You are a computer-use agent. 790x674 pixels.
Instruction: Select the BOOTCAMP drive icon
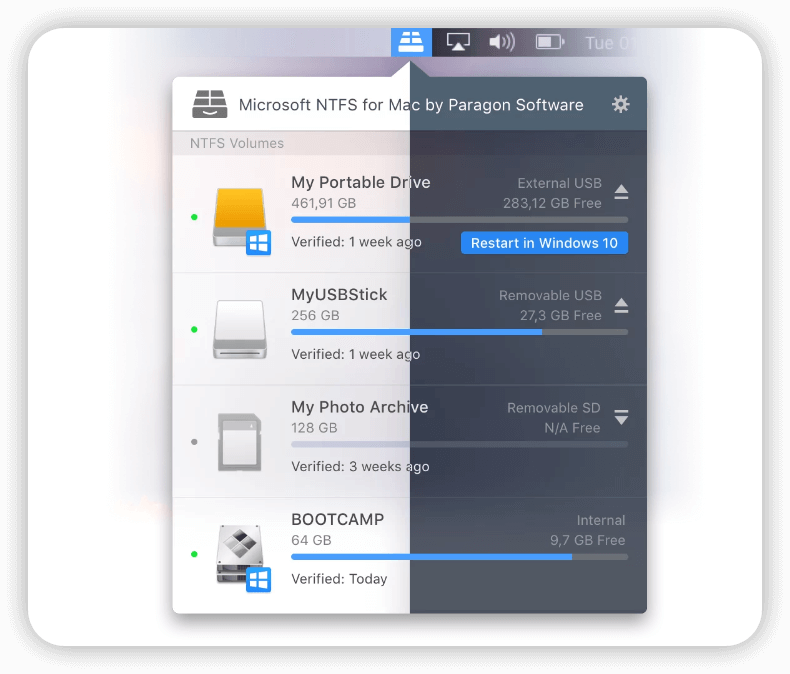pos(240,554)
